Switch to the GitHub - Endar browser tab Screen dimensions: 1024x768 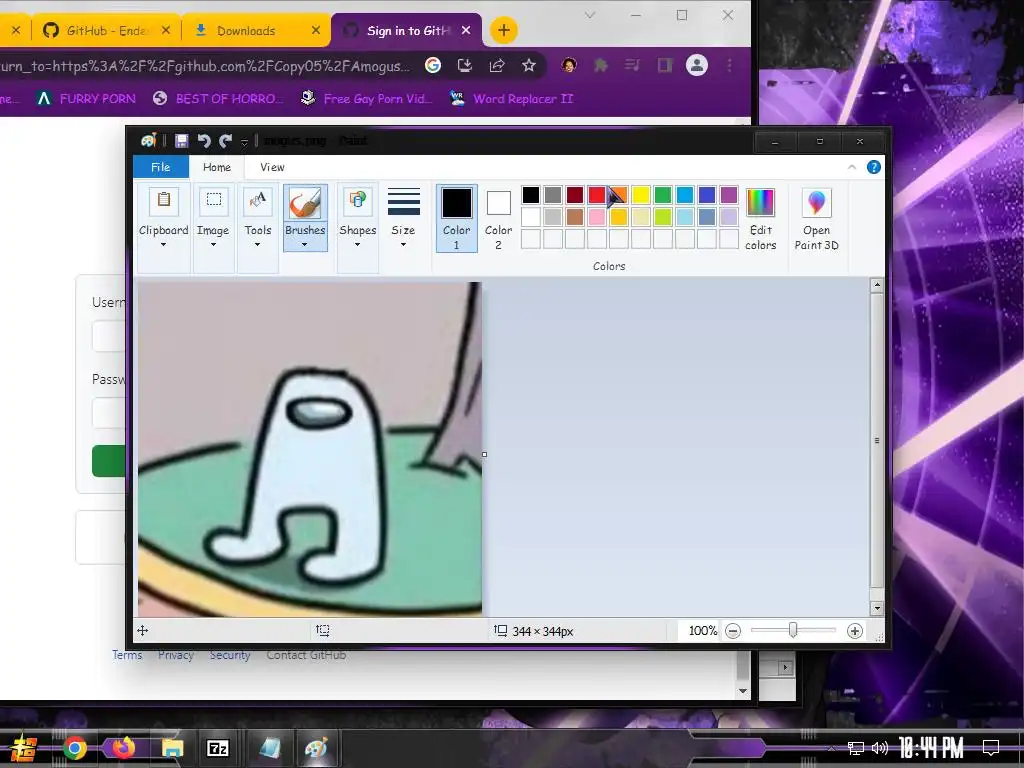coord(106,31)
